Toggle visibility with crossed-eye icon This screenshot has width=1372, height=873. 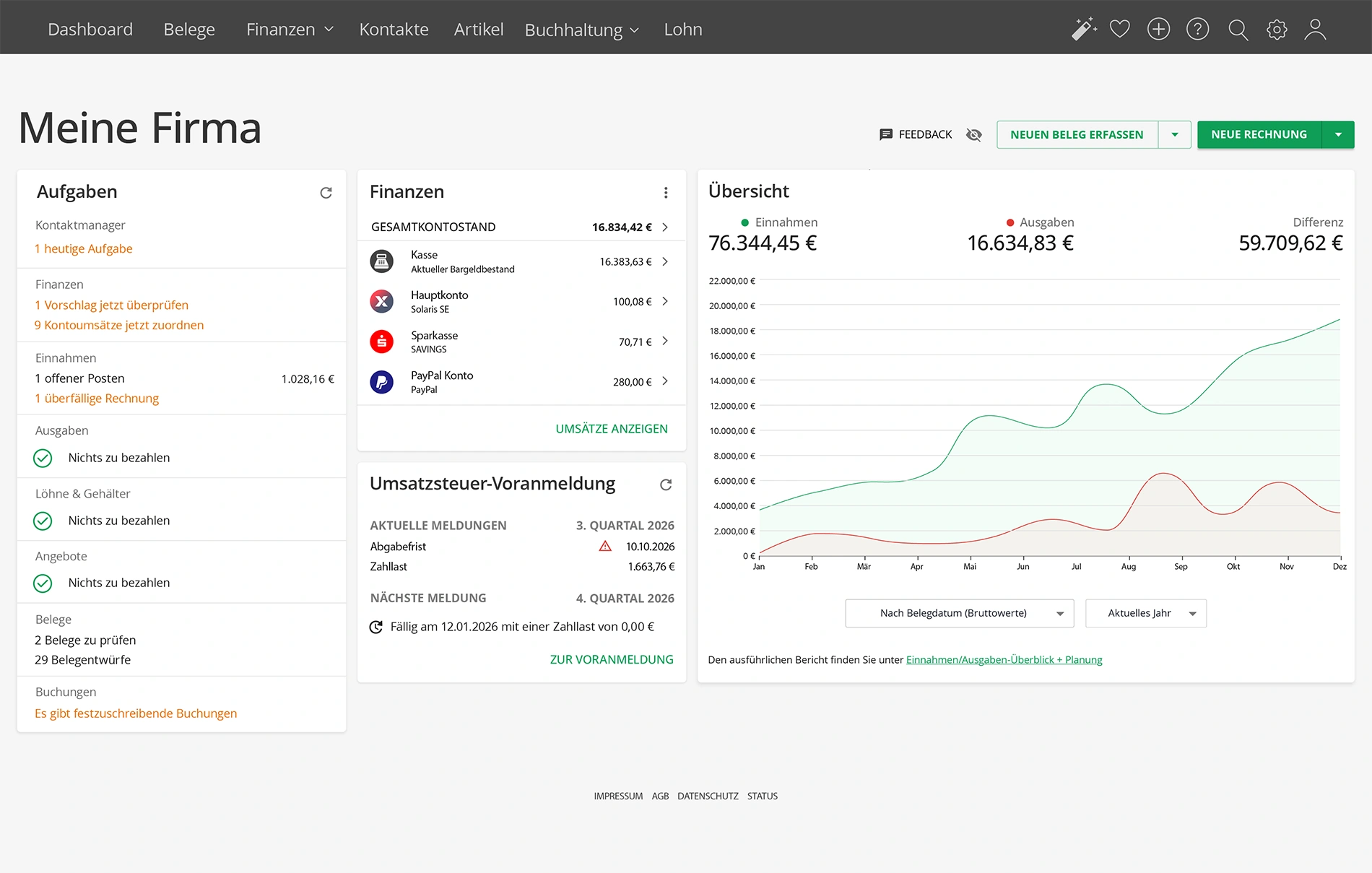pyautogui.click(x=974, y=135)
